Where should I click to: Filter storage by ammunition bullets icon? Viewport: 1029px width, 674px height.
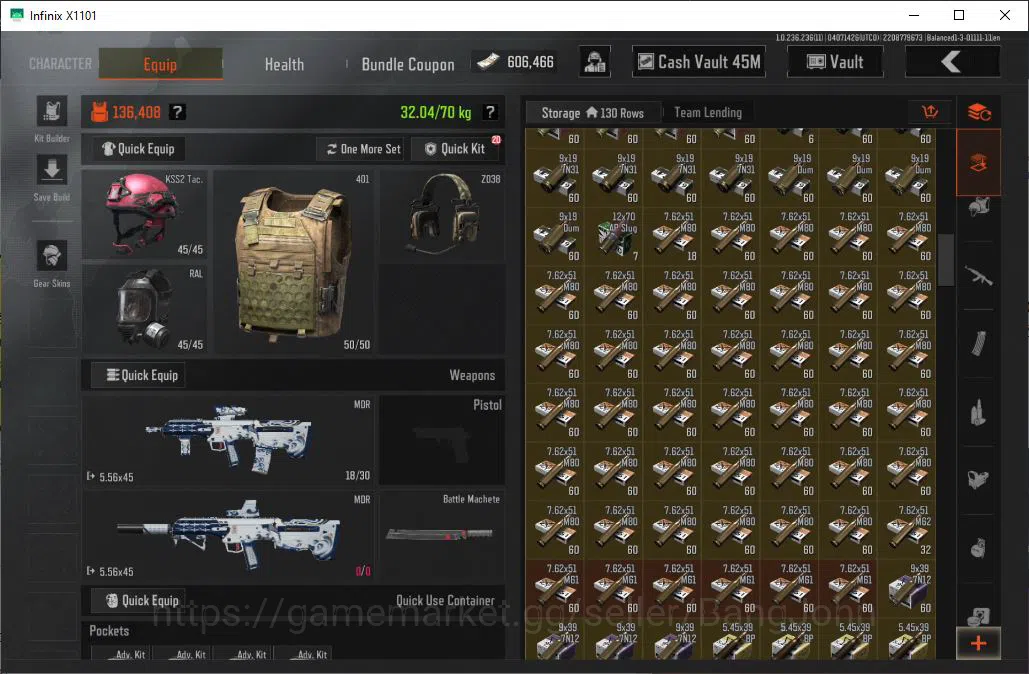978,412
